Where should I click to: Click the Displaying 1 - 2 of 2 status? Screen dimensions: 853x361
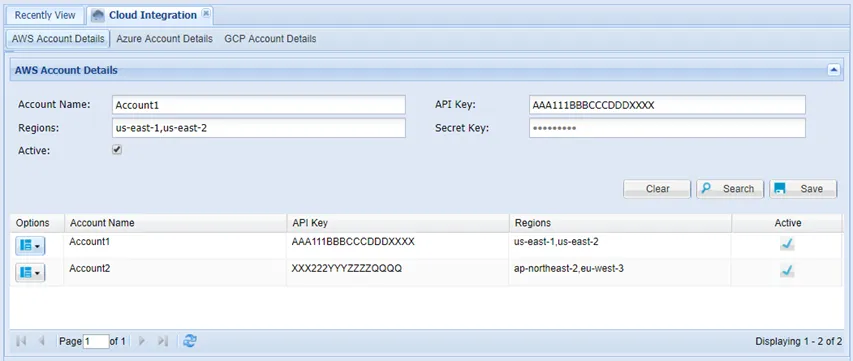(799, 341)
